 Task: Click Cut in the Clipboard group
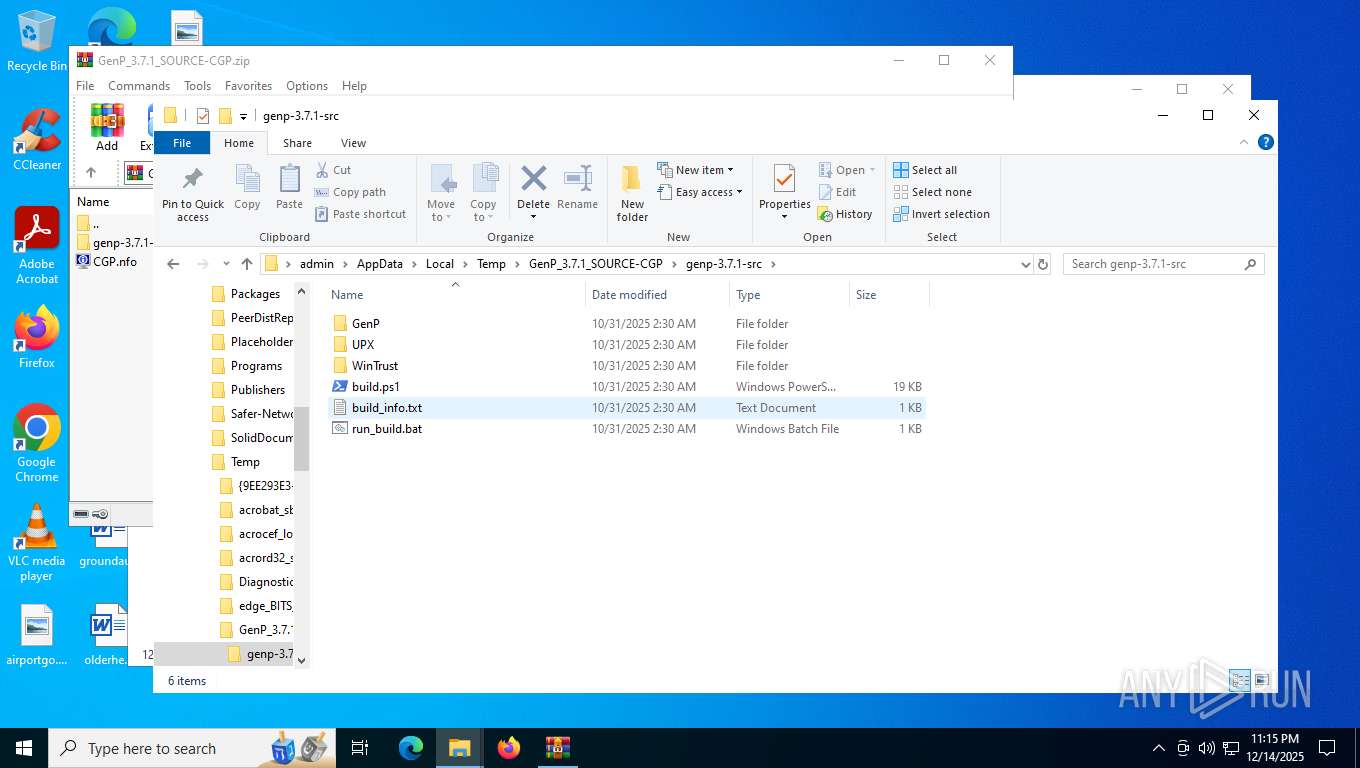tap(333, 170)
